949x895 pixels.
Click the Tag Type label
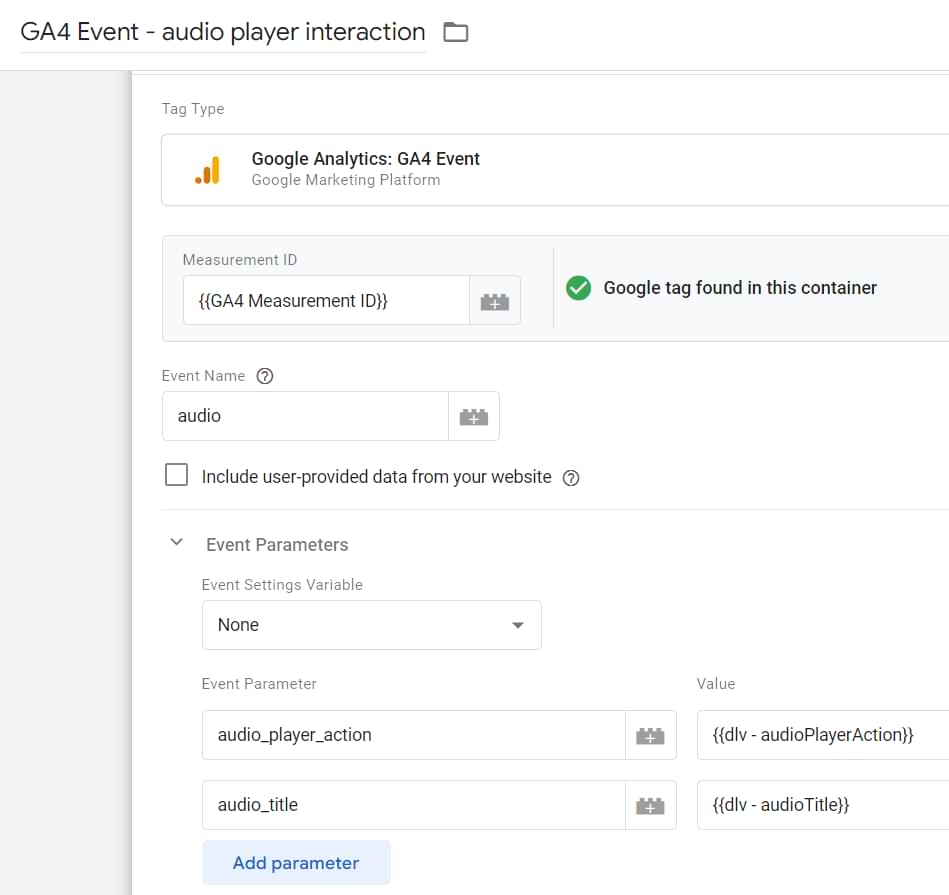pyautogui.click(x=192, y=109)
